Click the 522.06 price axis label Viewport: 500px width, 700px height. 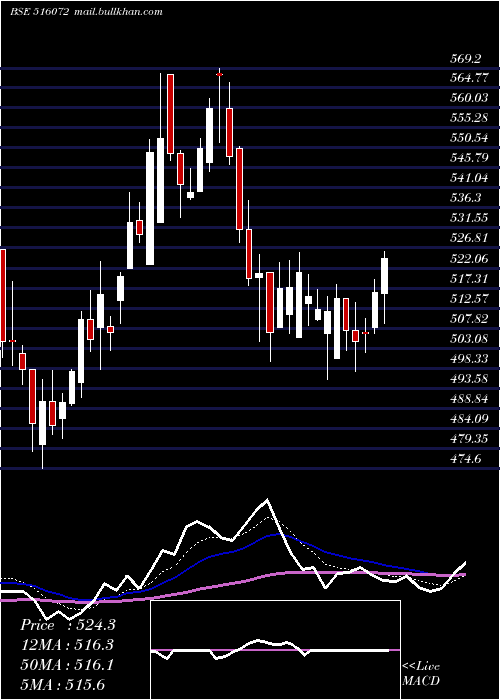pos(469,259)
